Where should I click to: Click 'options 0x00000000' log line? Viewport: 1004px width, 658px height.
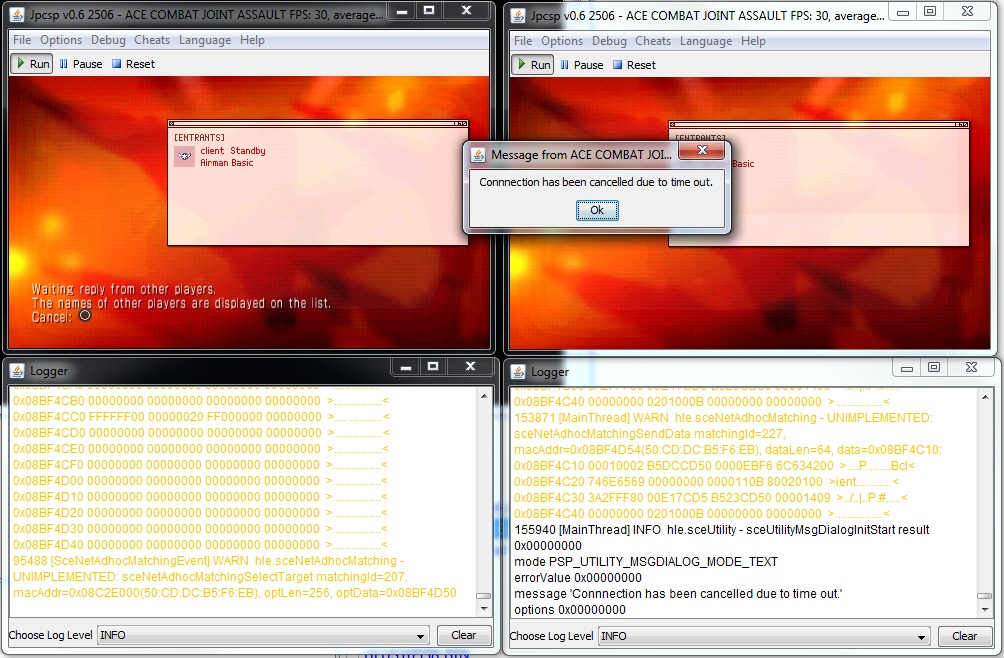[570, 609]
